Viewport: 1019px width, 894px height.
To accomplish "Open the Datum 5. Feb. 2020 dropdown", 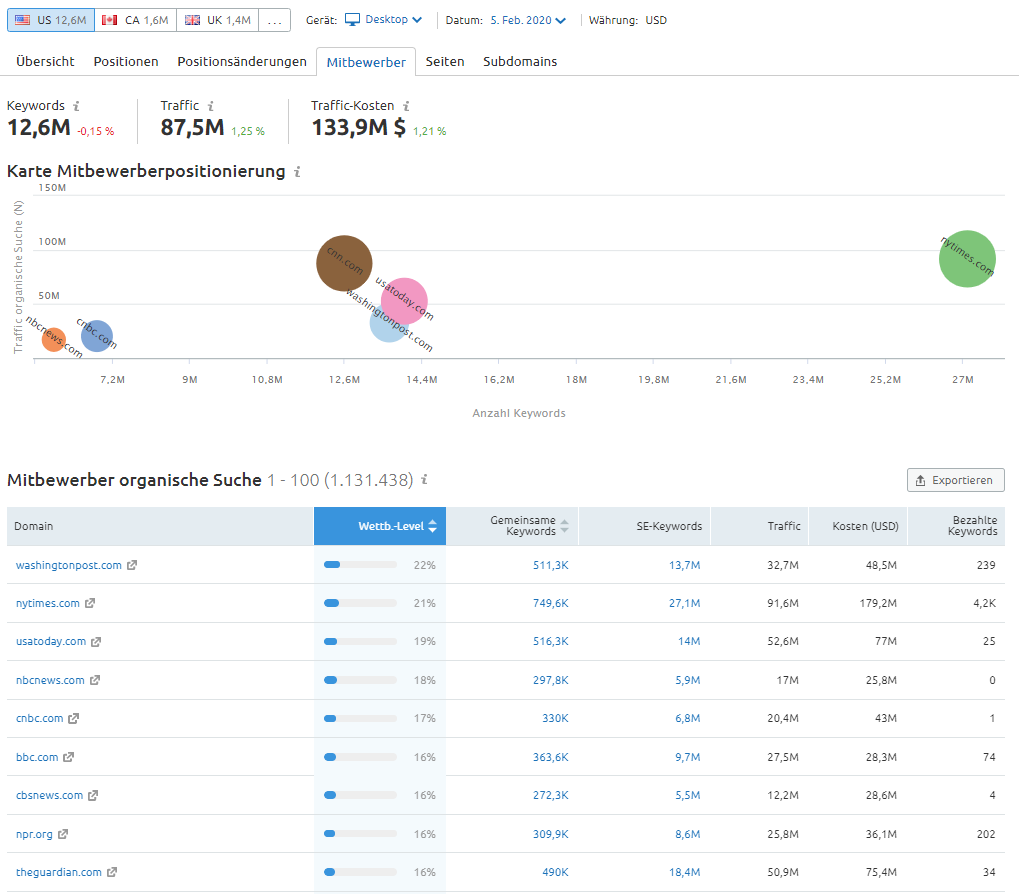I will pos(528,20).
